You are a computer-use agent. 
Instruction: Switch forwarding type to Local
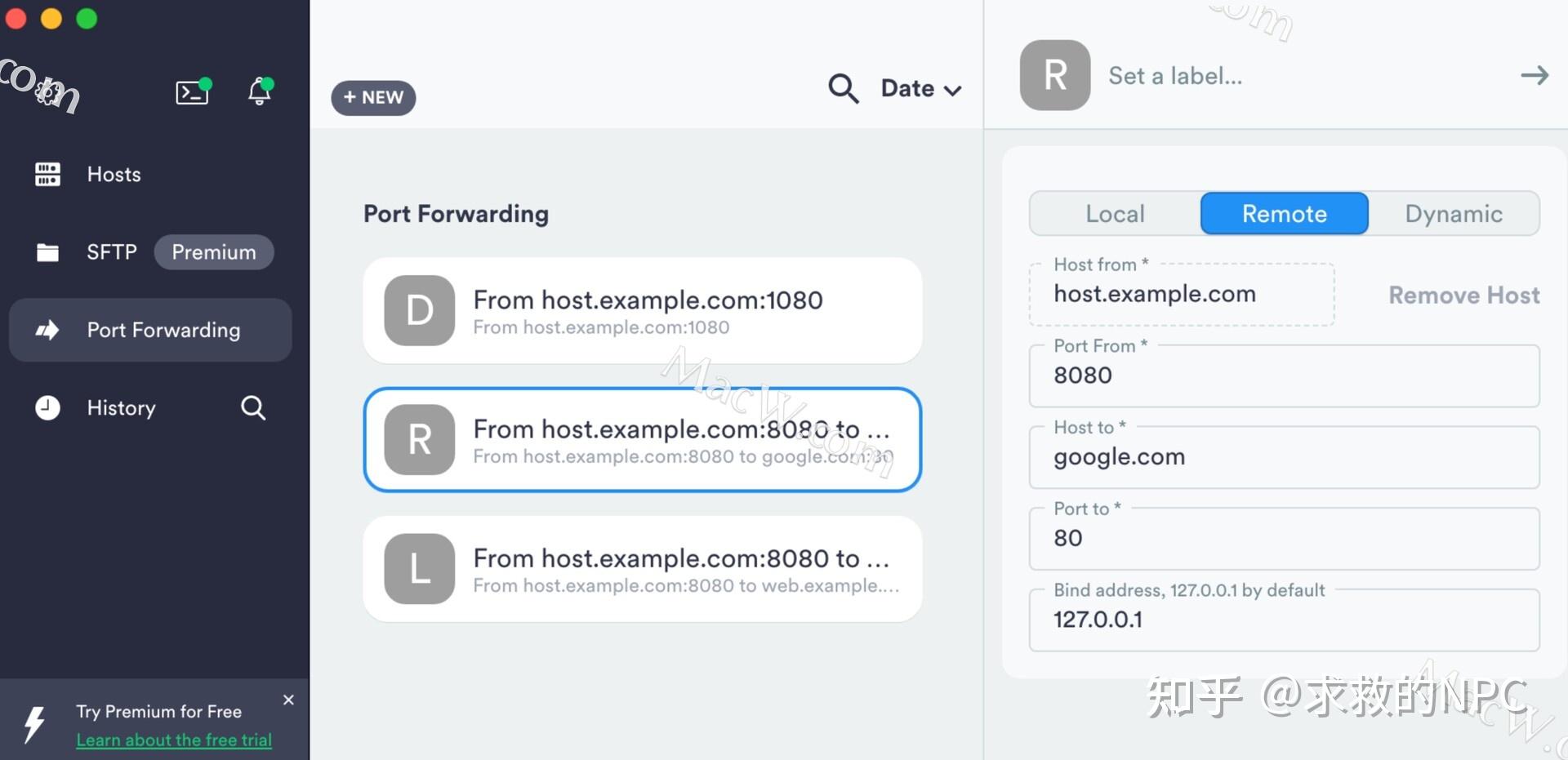[x=1114, y=213]
